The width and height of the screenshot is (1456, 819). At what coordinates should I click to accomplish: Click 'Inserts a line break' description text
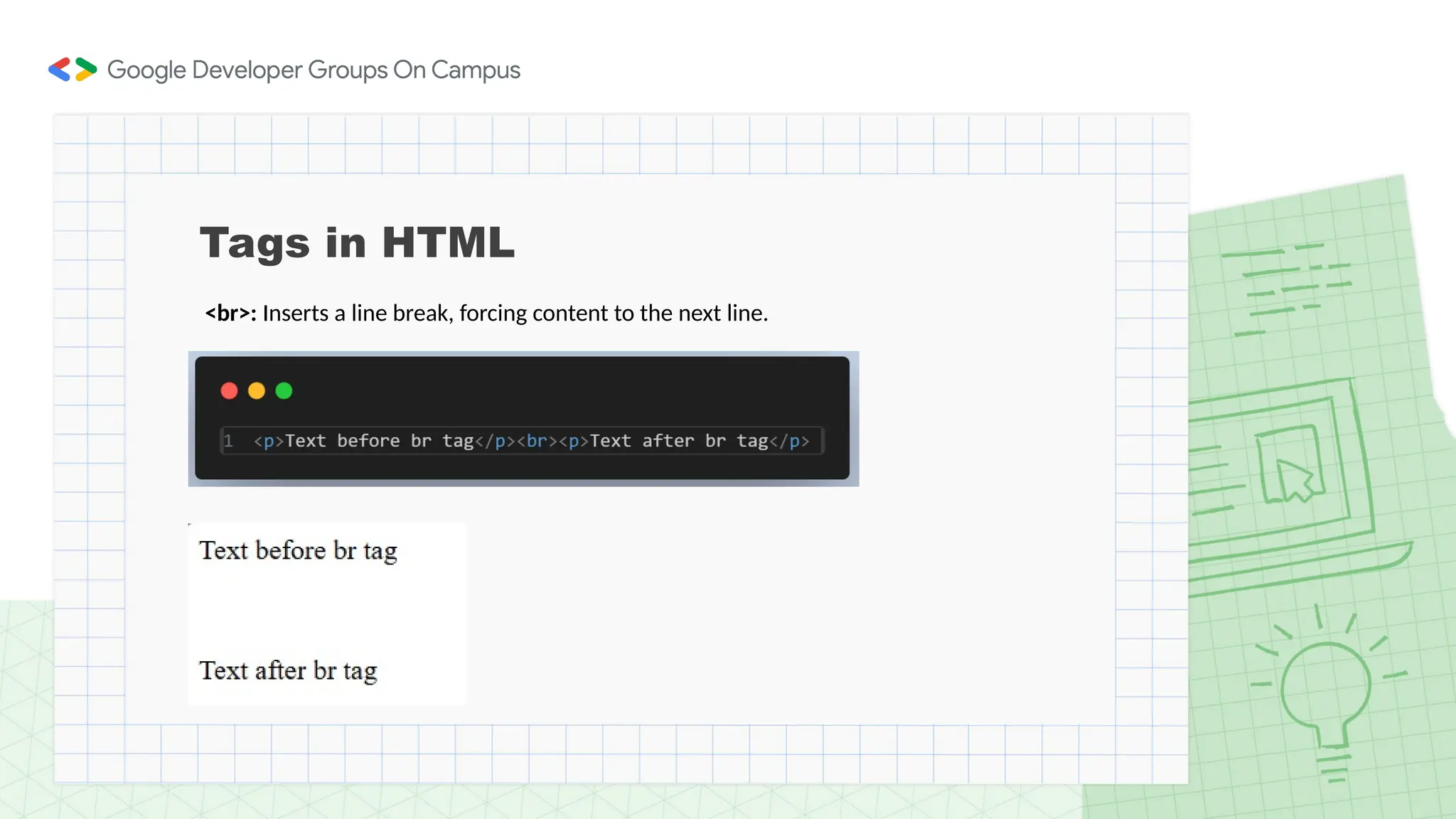[515, 313]
